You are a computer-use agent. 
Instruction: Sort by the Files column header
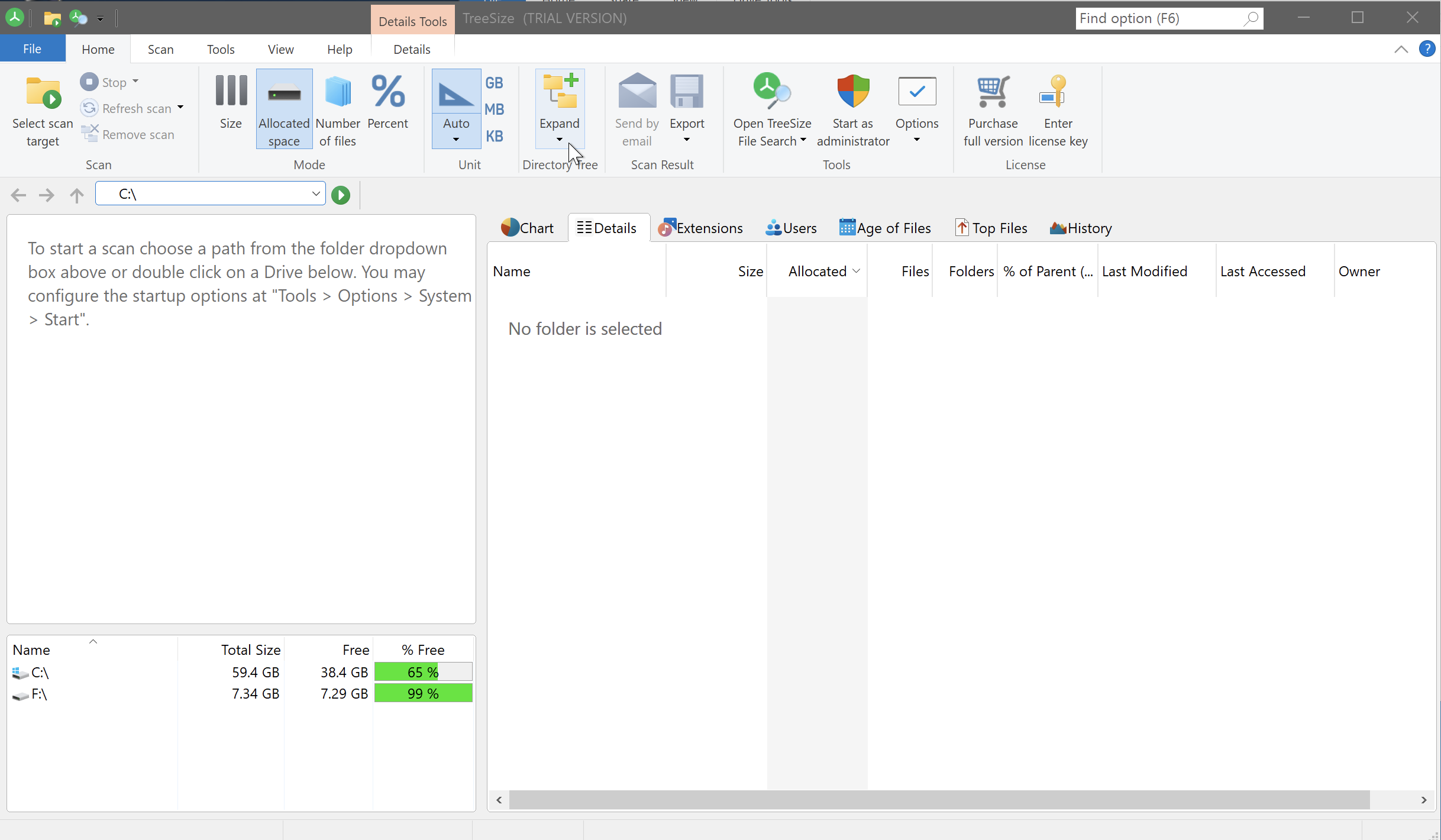tap(900, 271)
